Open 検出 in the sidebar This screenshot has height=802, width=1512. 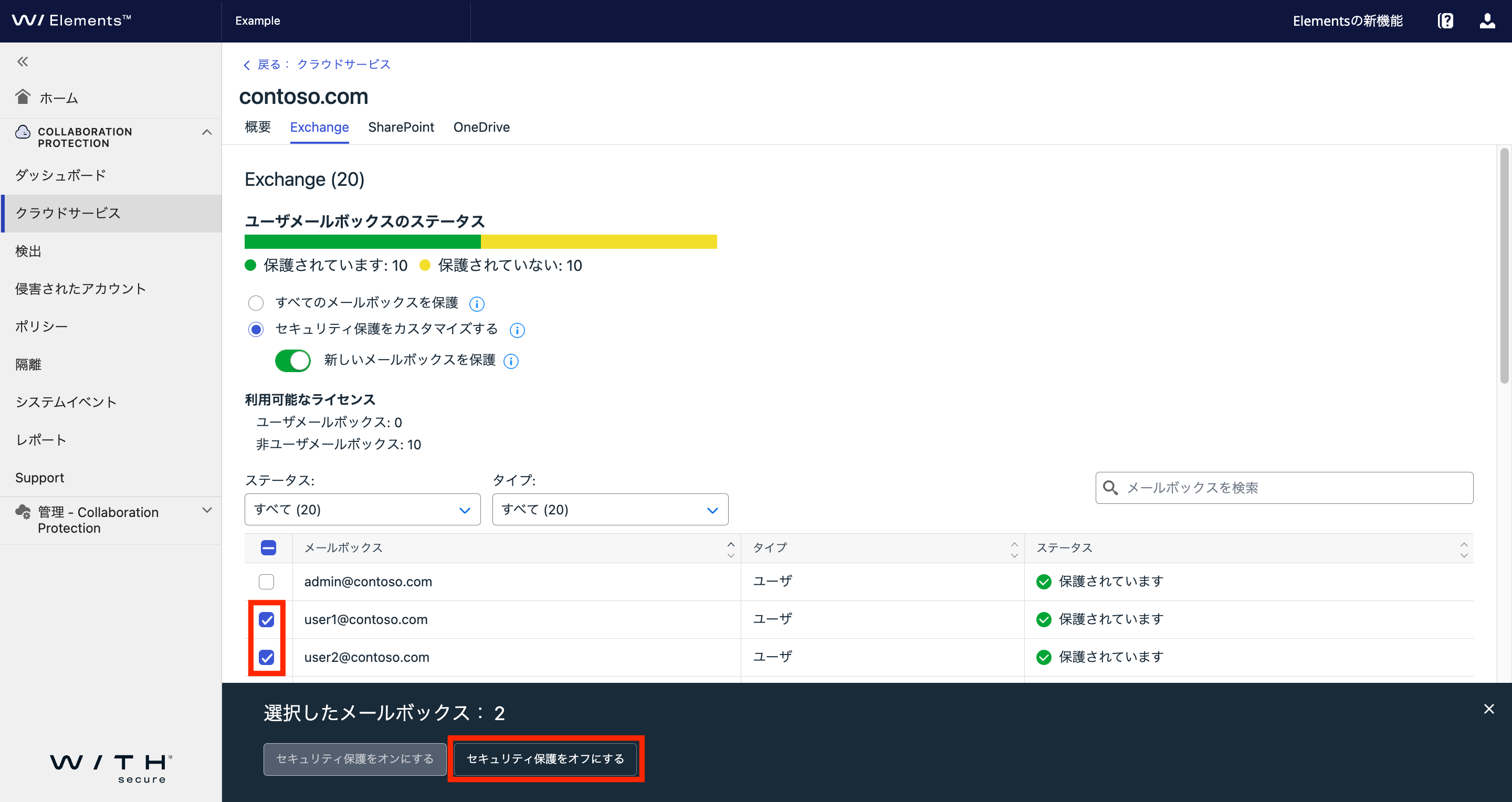111,251
